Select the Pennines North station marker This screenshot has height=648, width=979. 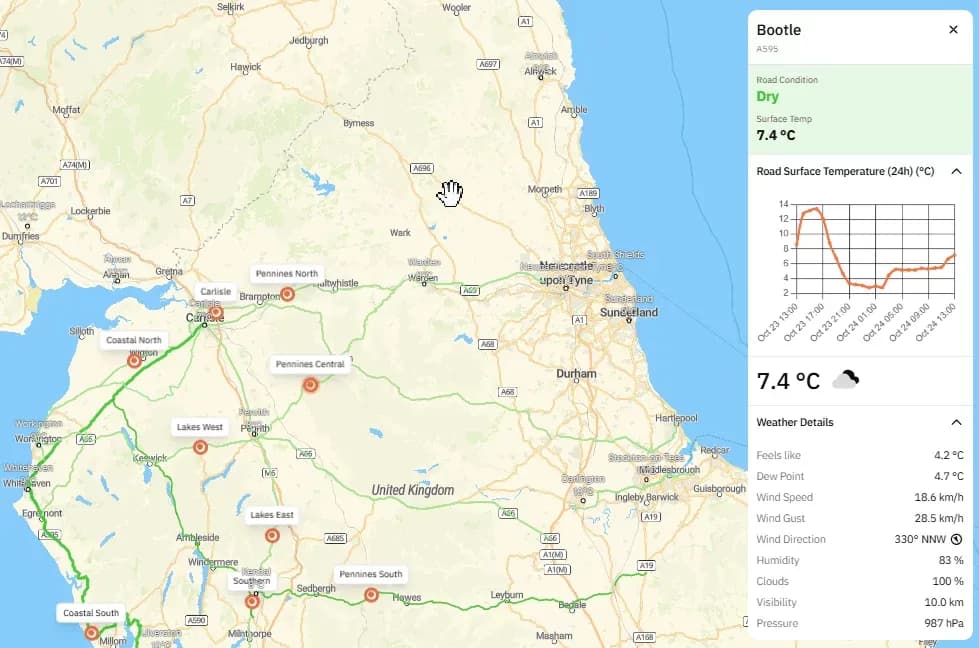coord(287,293)
